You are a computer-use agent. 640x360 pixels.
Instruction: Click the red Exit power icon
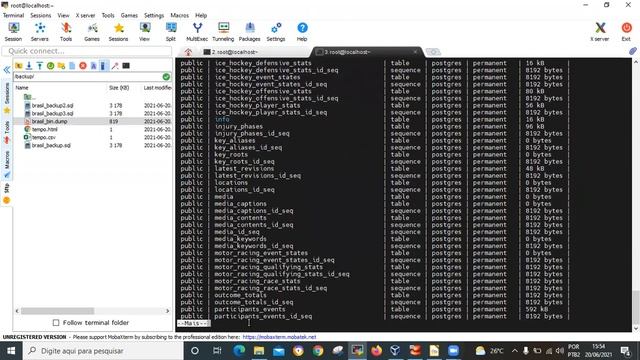pyautogui.click(x=626, y=32)
